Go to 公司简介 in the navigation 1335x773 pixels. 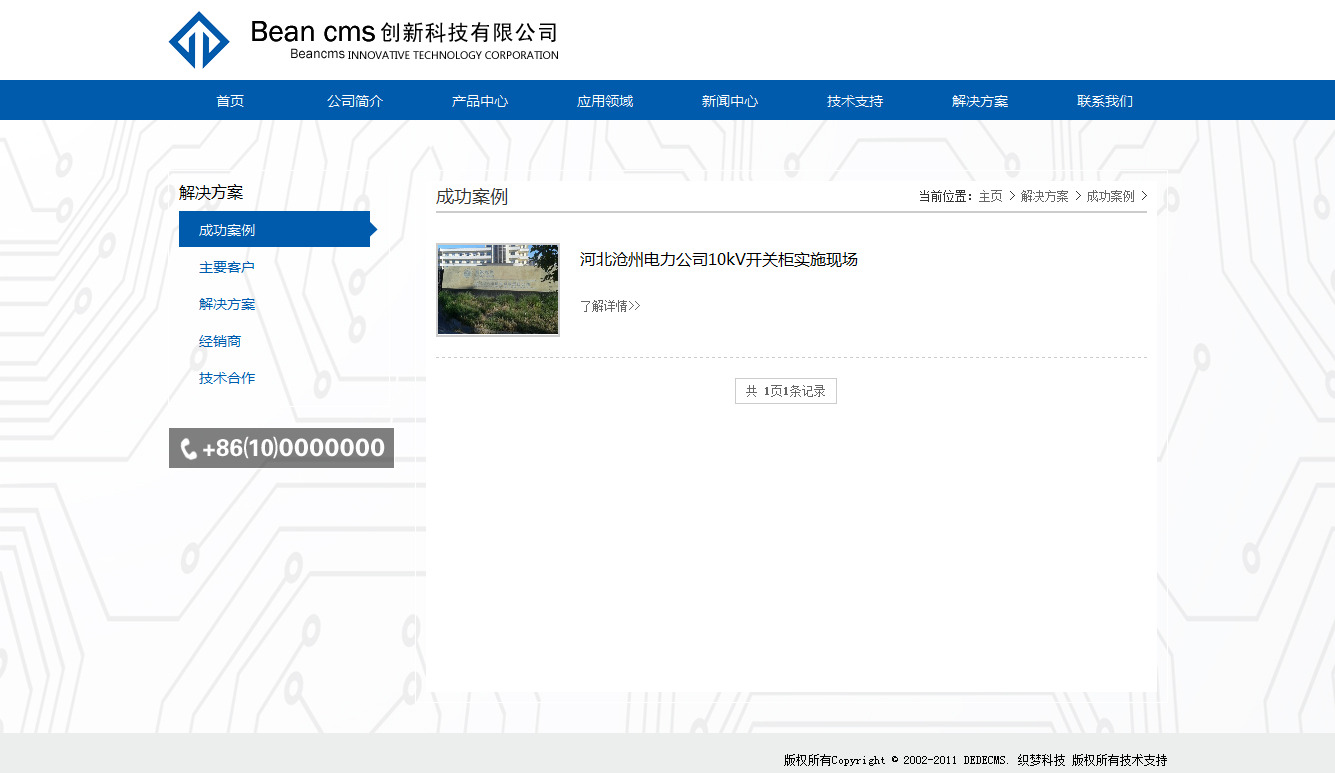point(355,101)
